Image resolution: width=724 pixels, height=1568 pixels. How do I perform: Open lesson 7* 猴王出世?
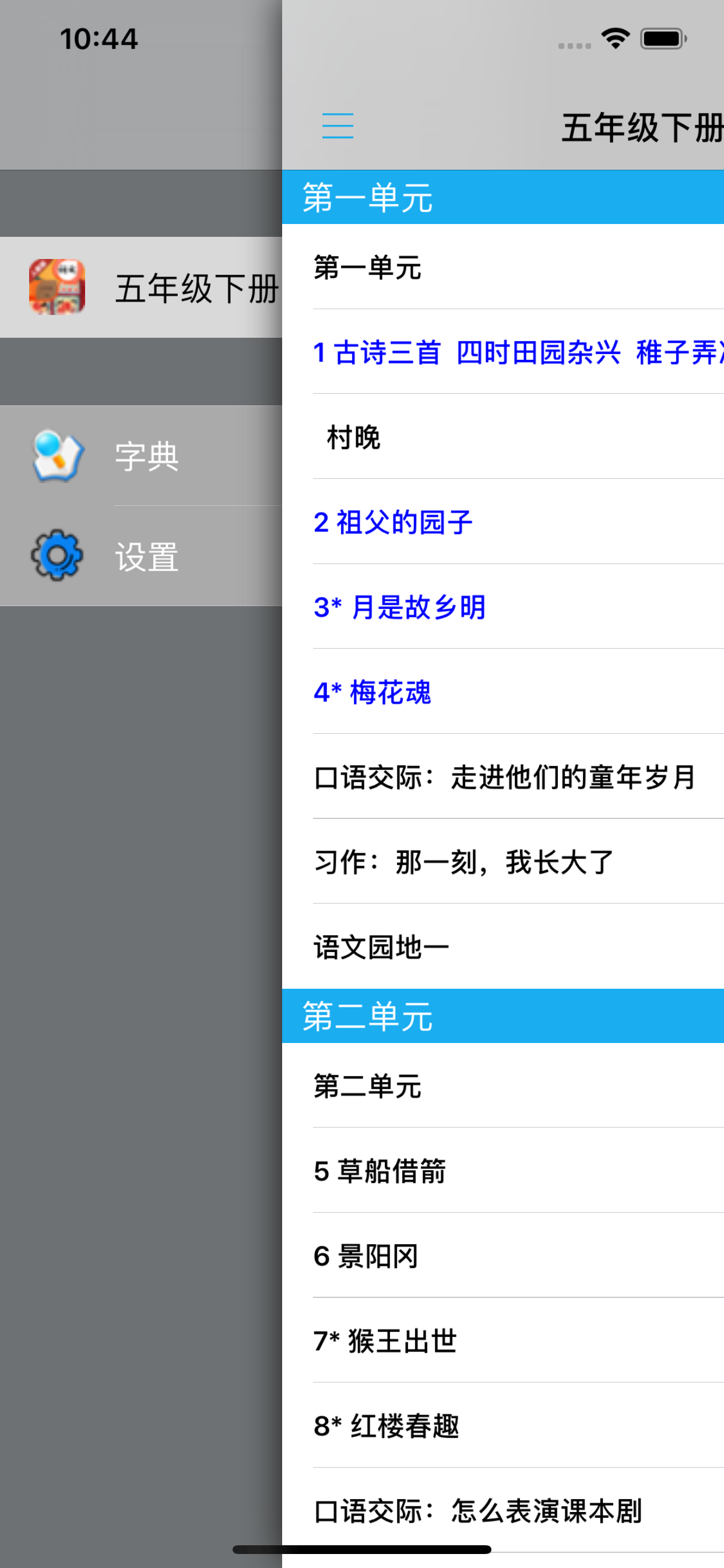coord(503,1340)
